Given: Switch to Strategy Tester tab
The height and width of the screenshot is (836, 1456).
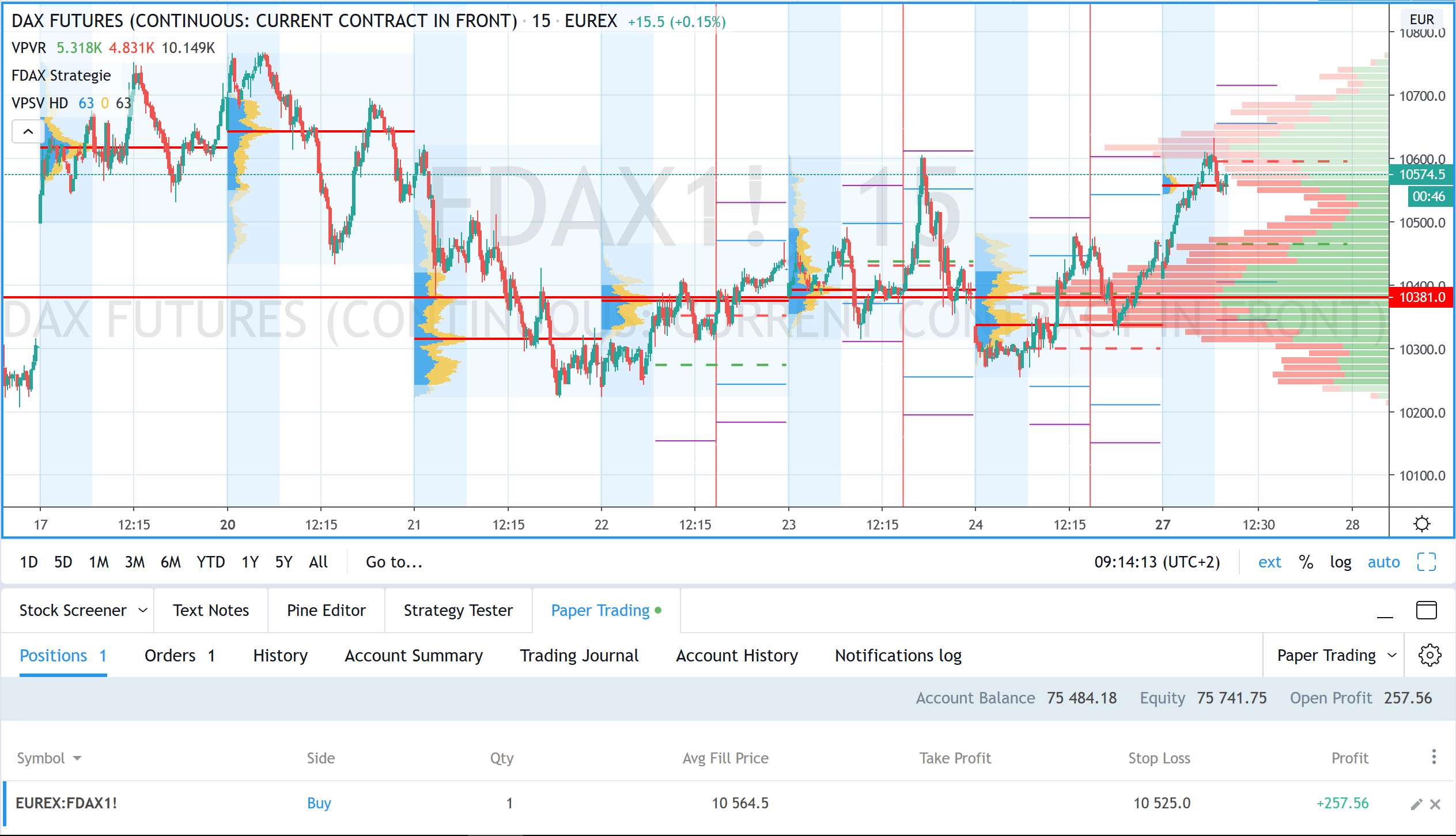Looking at the screenshot, I should pos(458,610).
